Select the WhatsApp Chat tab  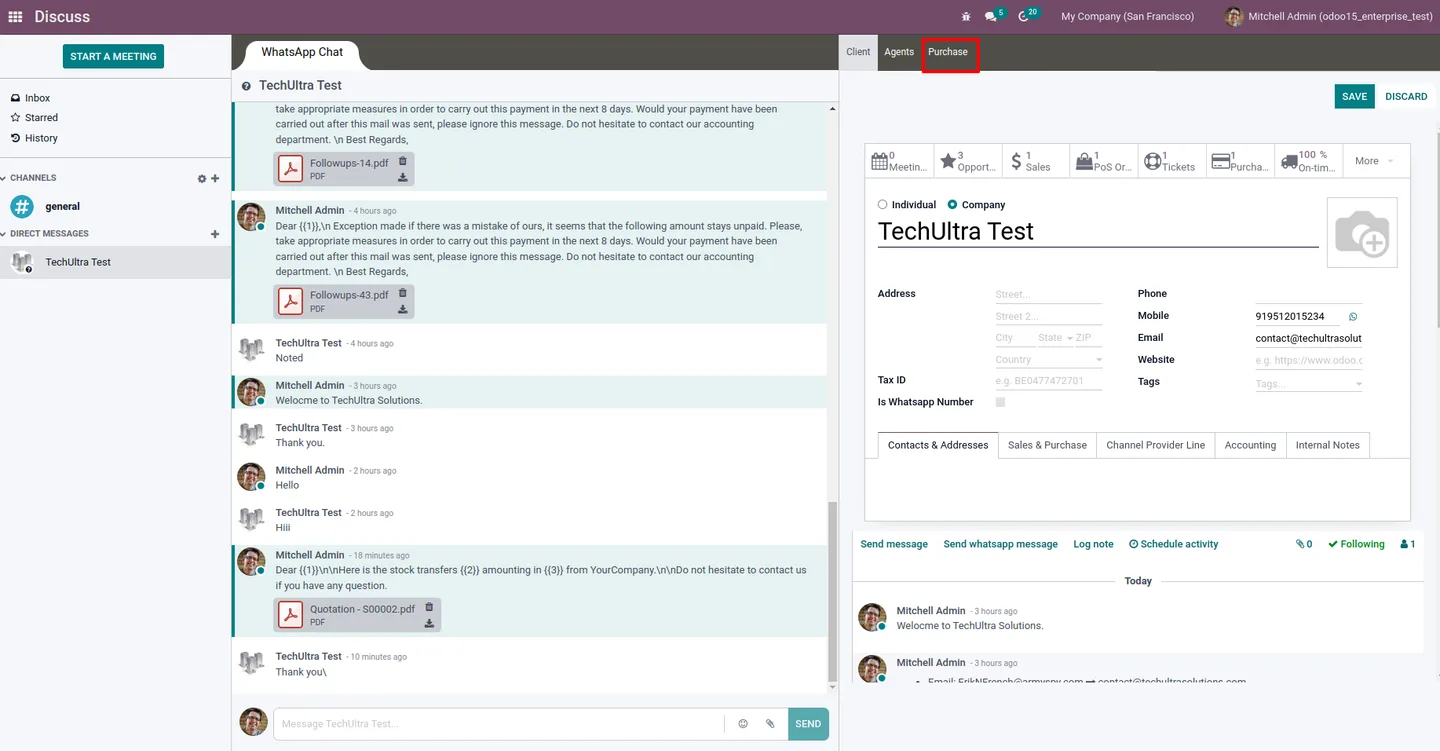302,53
